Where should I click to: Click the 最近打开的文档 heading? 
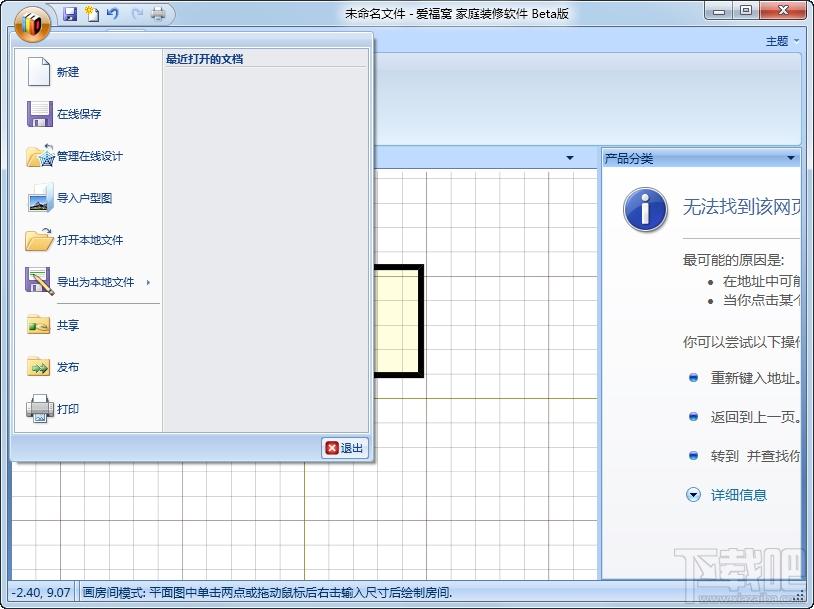tap(205, 59)
